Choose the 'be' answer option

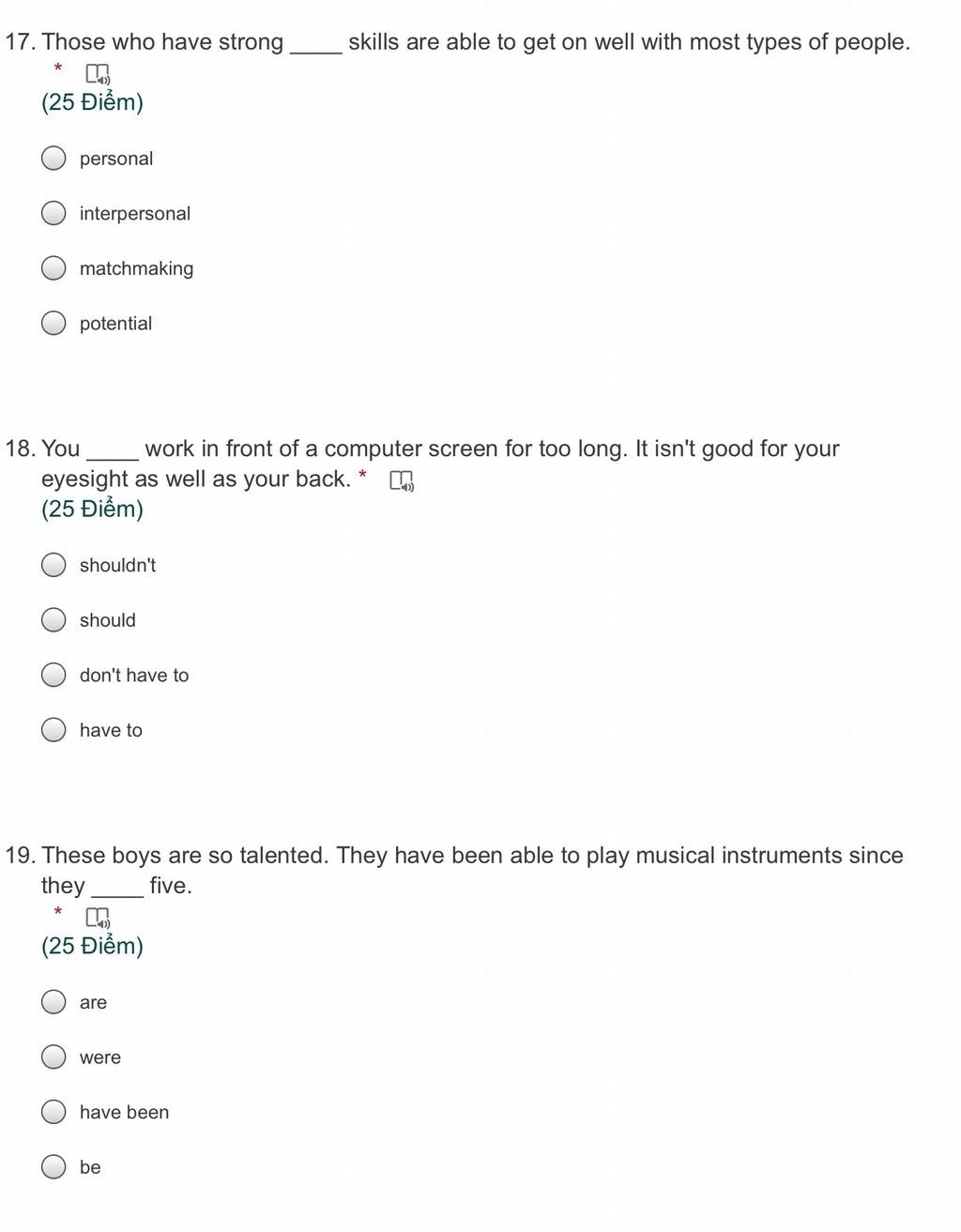(x=54, y=1167)
